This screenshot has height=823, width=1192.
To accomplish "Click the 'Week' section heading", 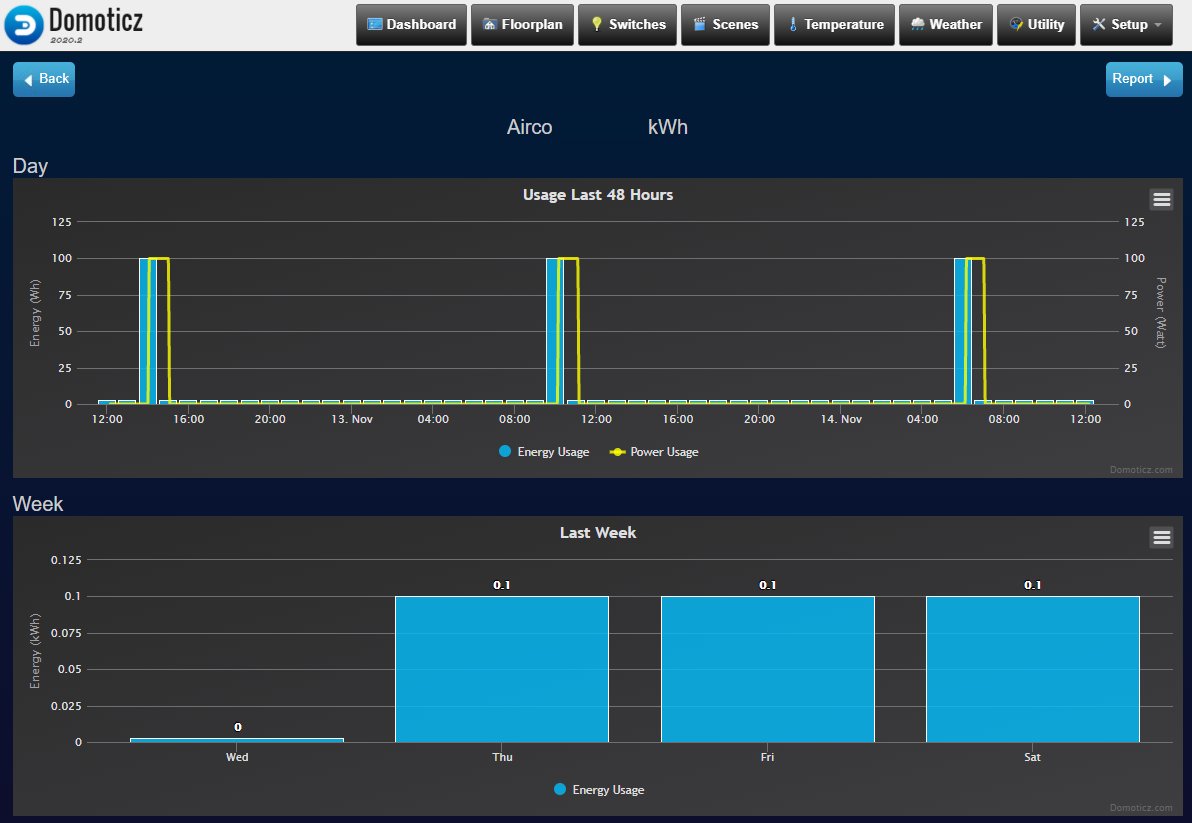I will click(38, 504).
